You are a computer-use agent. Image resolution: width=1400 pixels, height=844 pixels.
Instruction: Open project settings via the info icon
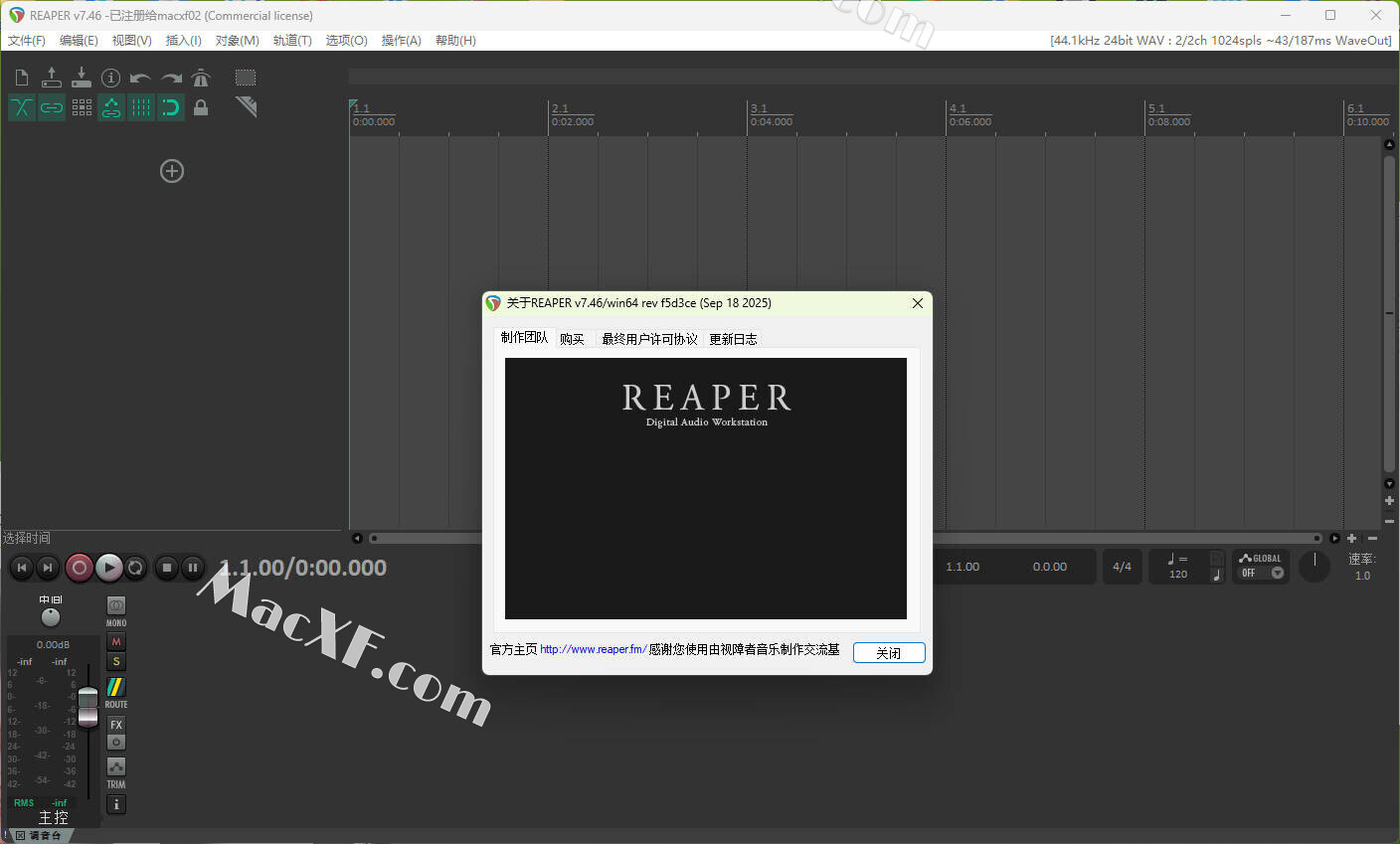coord(111,78)
